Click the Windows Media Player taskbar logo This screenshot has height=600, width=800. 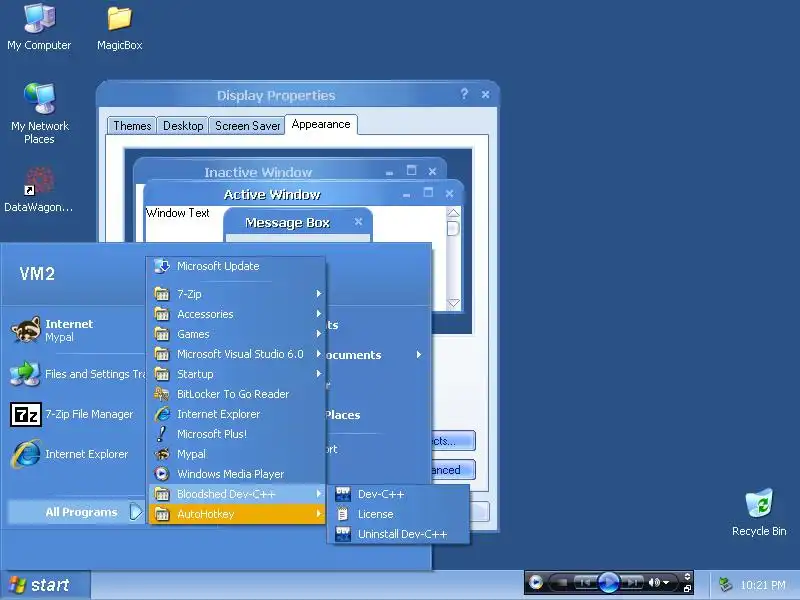535,582
